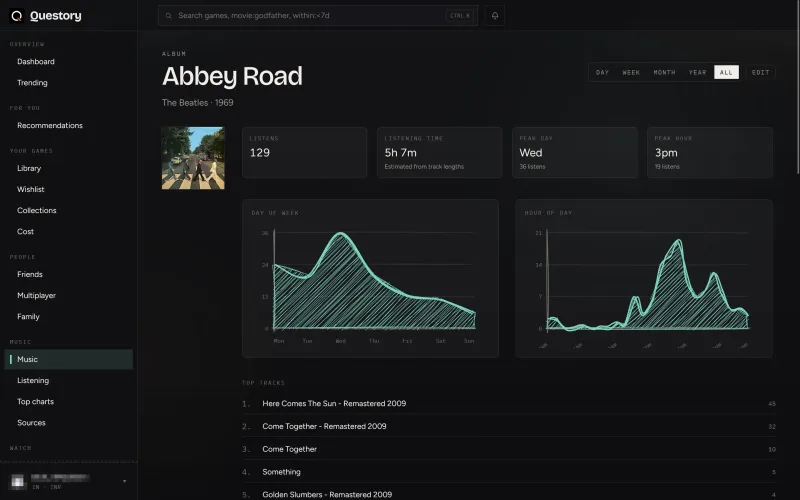The width and height of the screenshot is (800, 500).
Task: Click the '36 listens' text
Action: [532, 167]
